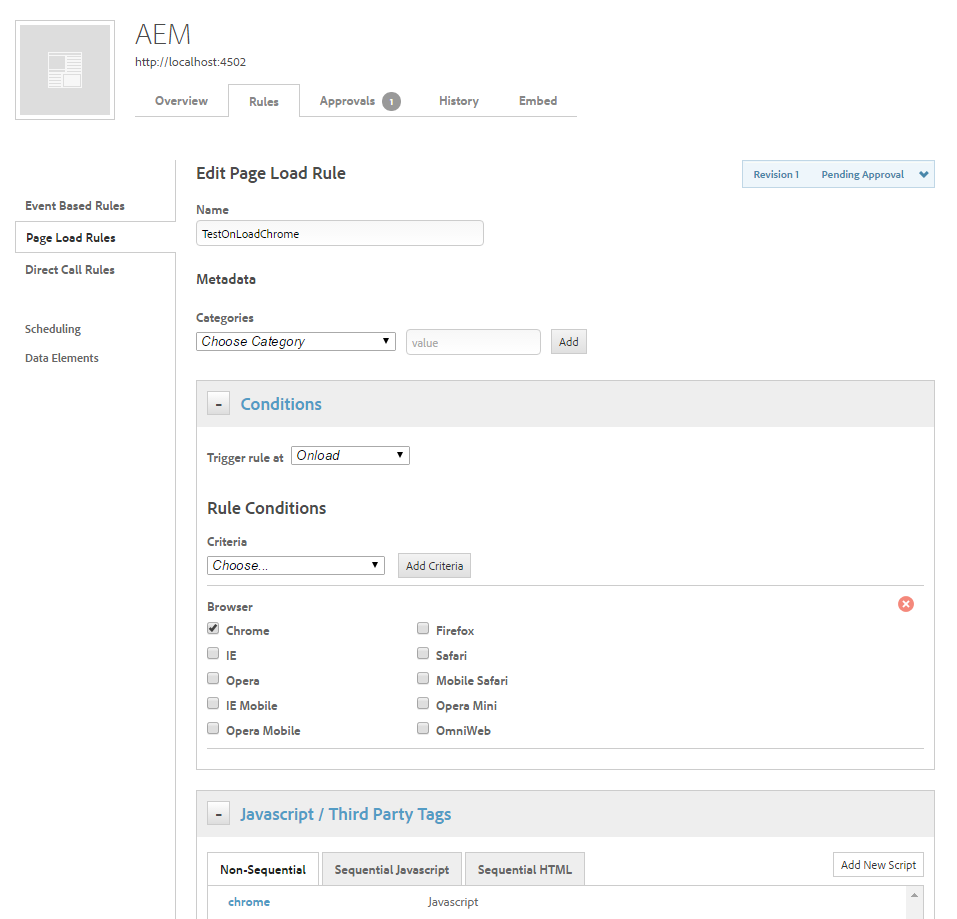The height and width of the screenshot is (919, 957).
Task: Go to Data Elements in sidebar
Action: pyautogui.click(x=62, y=358)
